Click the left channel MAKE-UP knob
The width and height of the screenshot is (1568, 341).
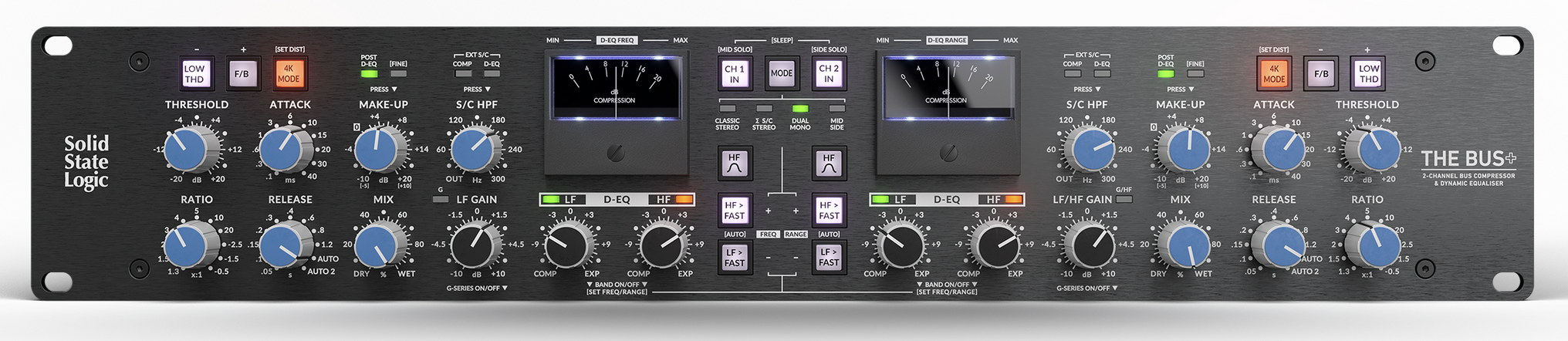[378, 150]
